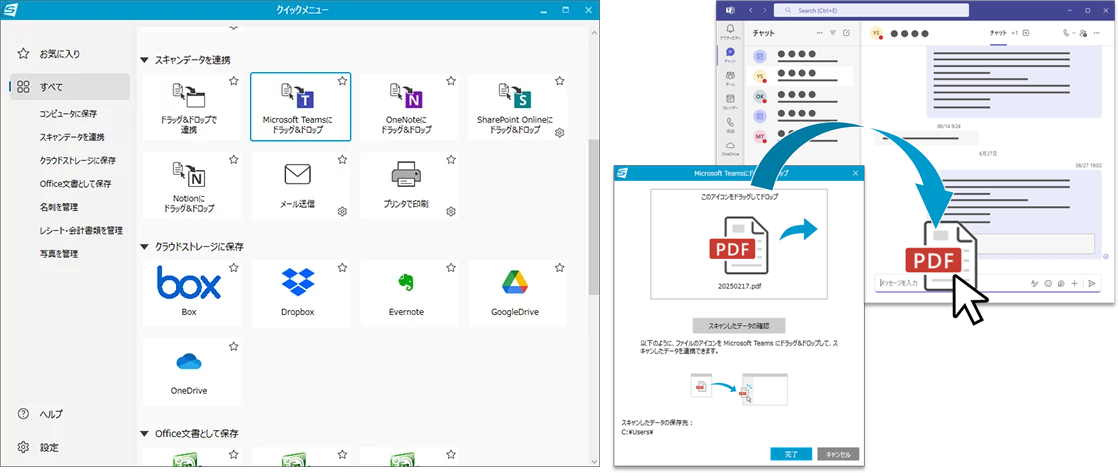Open the Drag & Drop linkage tile
The width and height of the screenshot is (1118, 473).
192,106
